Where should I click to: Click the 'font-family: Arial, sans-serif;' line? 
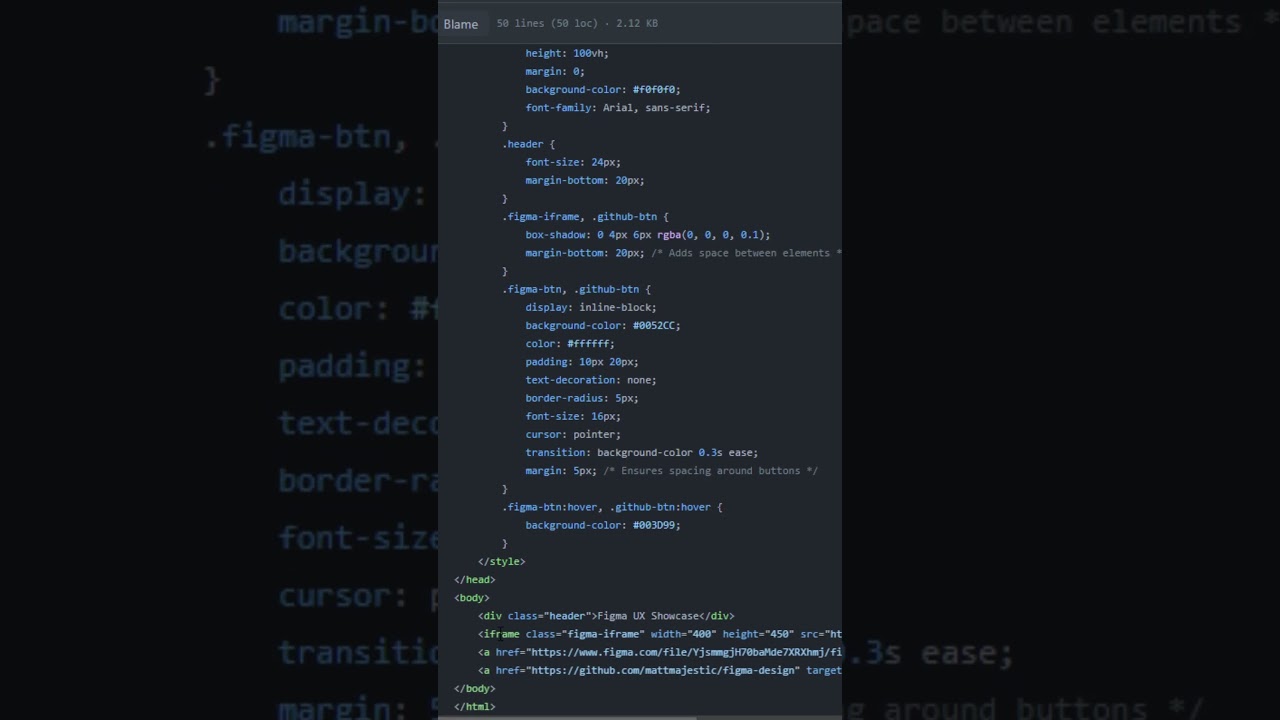(618, 107)
